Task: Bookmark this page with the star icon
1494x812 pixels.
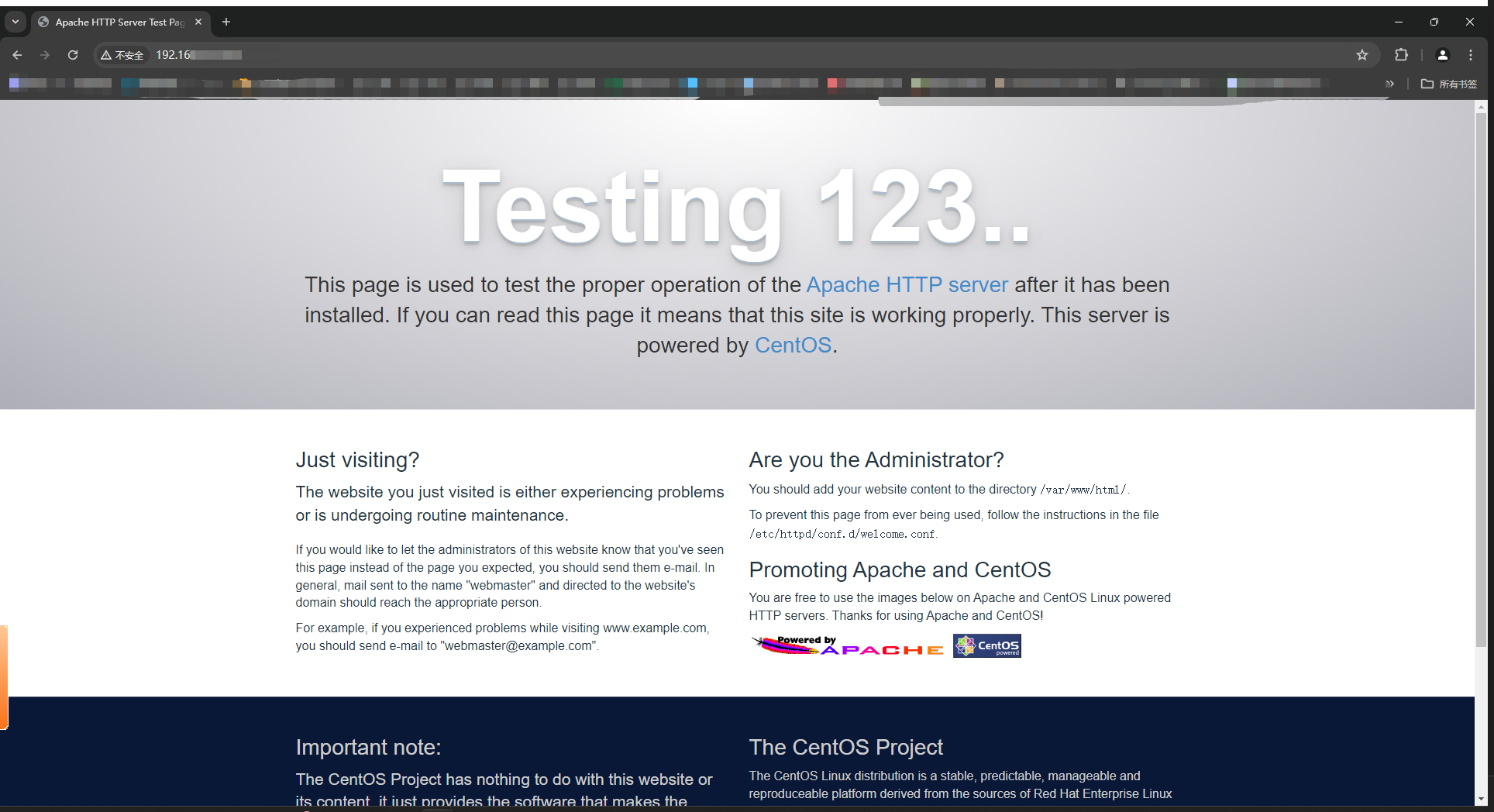Action: point(1362,55)
